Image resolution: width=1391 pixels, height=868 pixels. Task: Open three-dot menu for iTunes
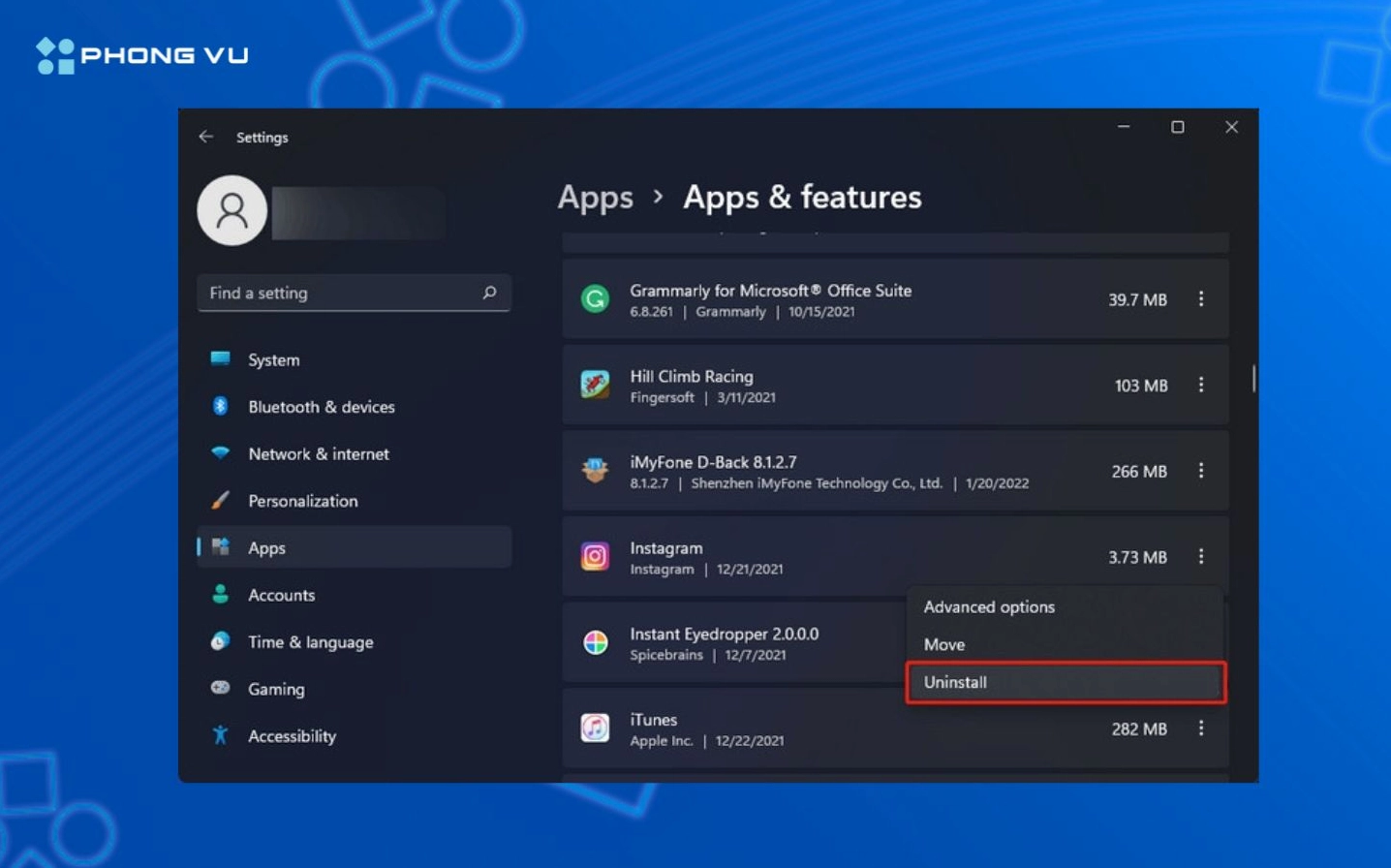[1201, 728]
